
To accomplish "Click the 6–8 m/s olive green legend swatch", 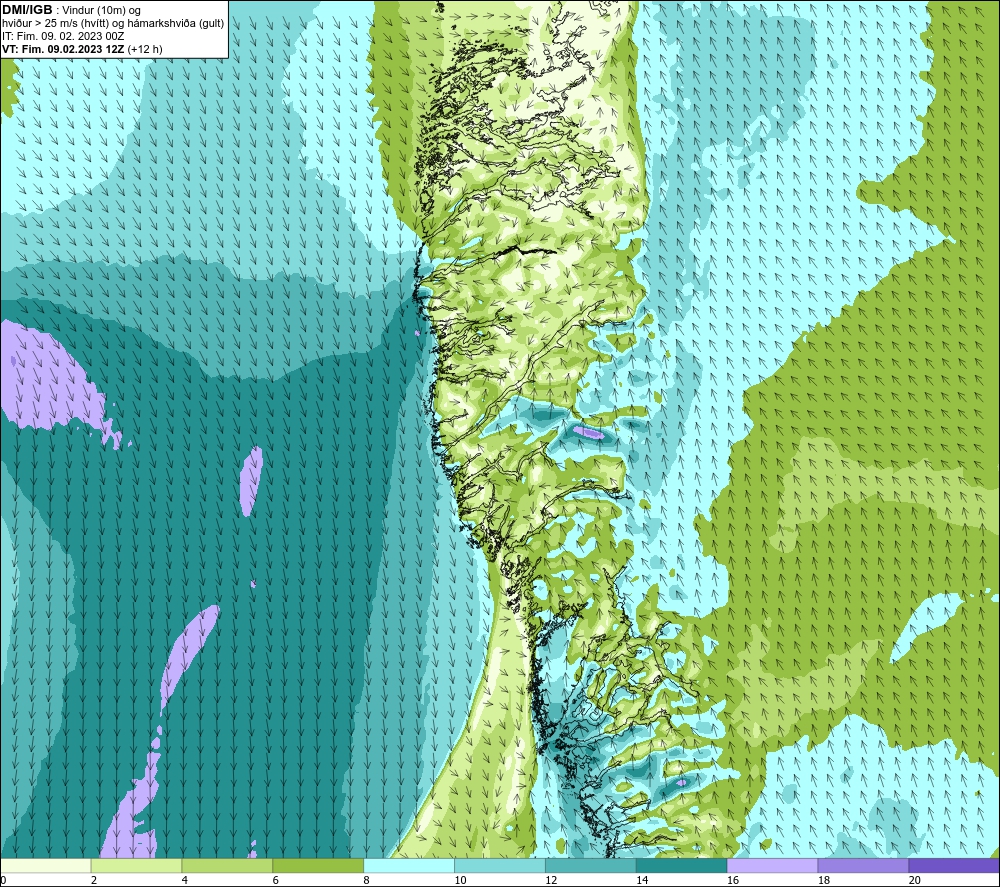I will point(318,866).
